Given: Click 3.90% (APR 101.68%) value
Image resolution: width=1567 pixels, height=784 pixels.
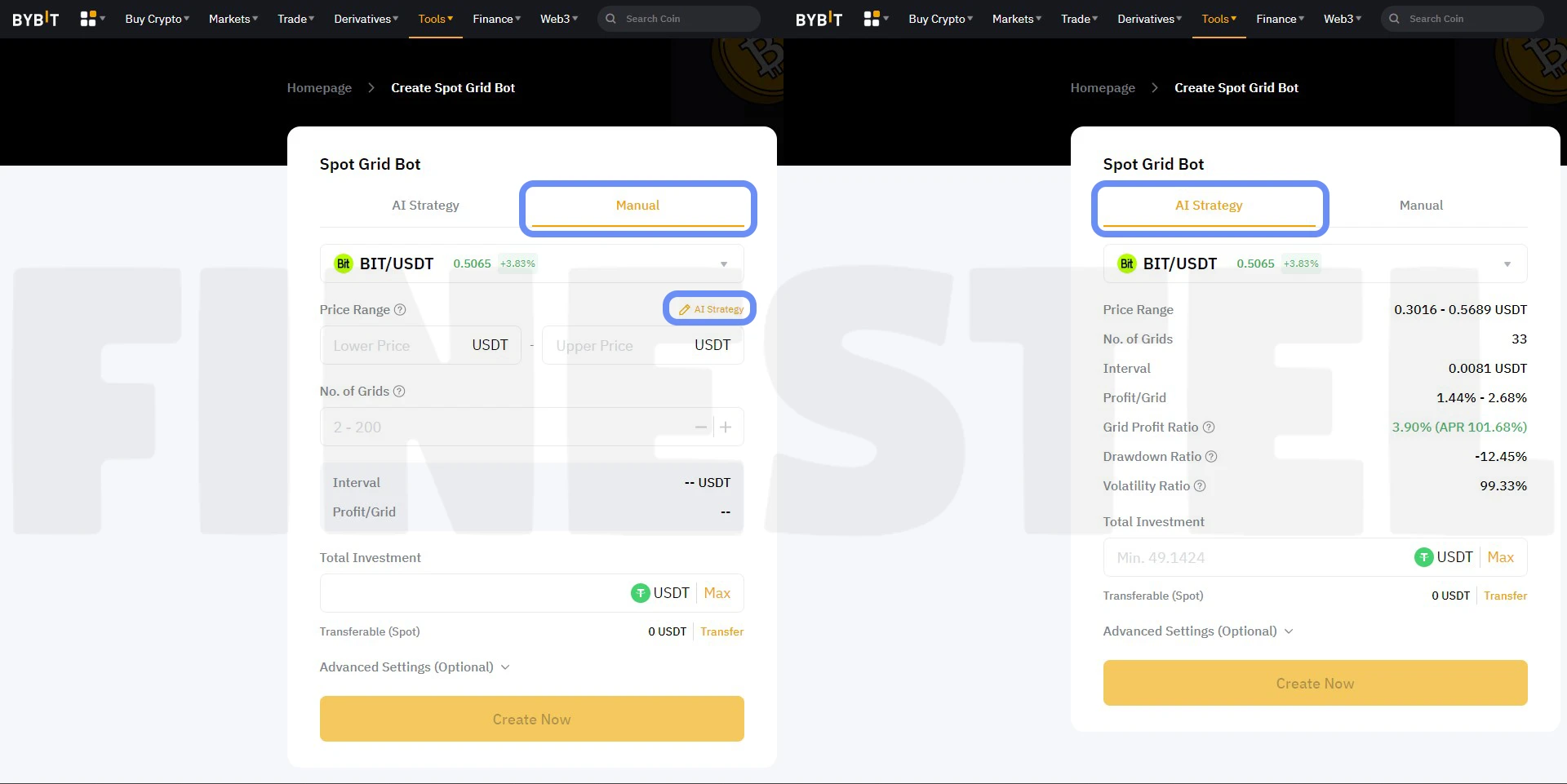Looking at the screenshot, I should pos(1459,427).
